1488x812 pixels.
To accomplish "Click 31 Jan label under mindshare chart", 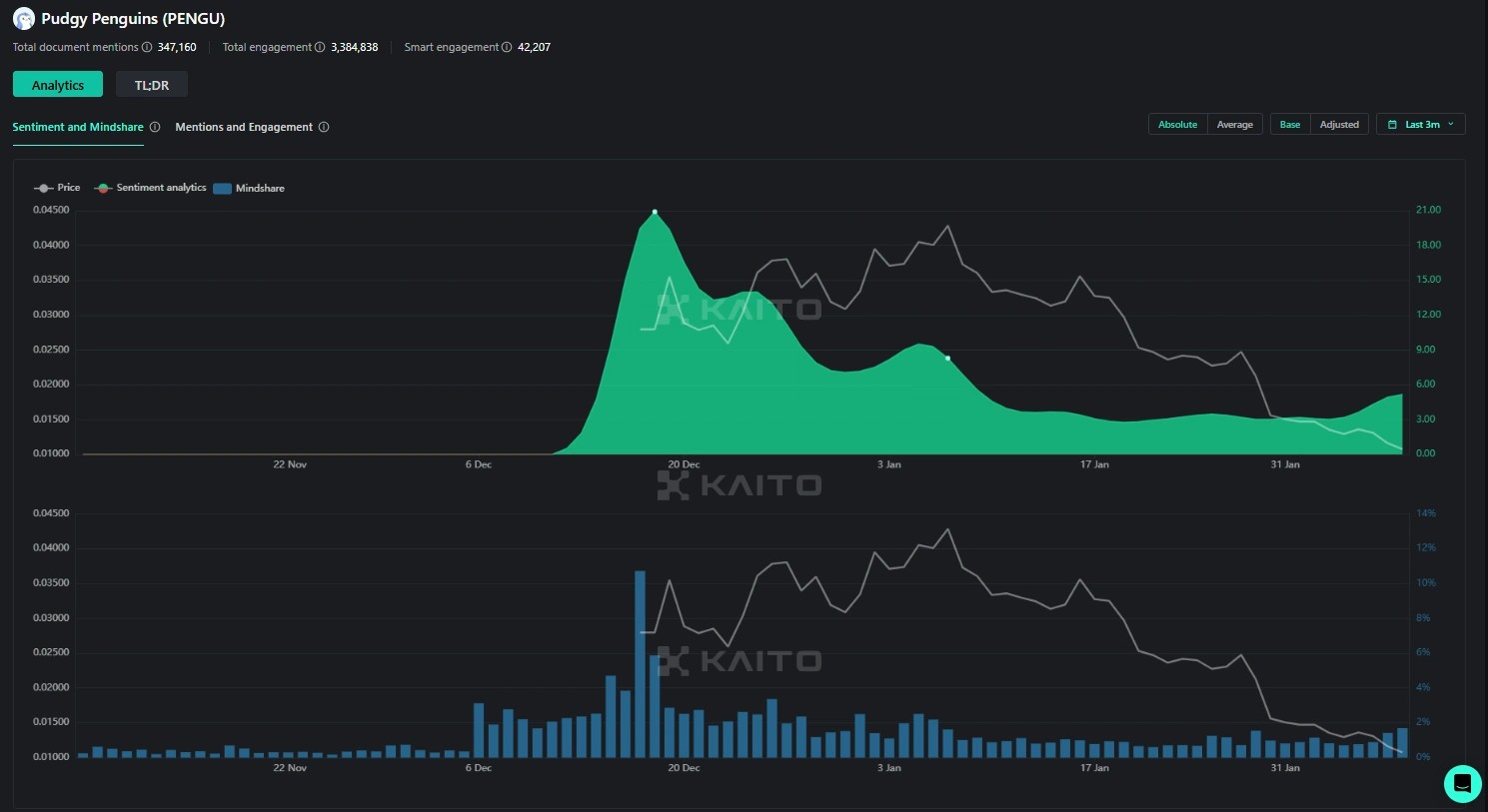I will click(1285, 768).
